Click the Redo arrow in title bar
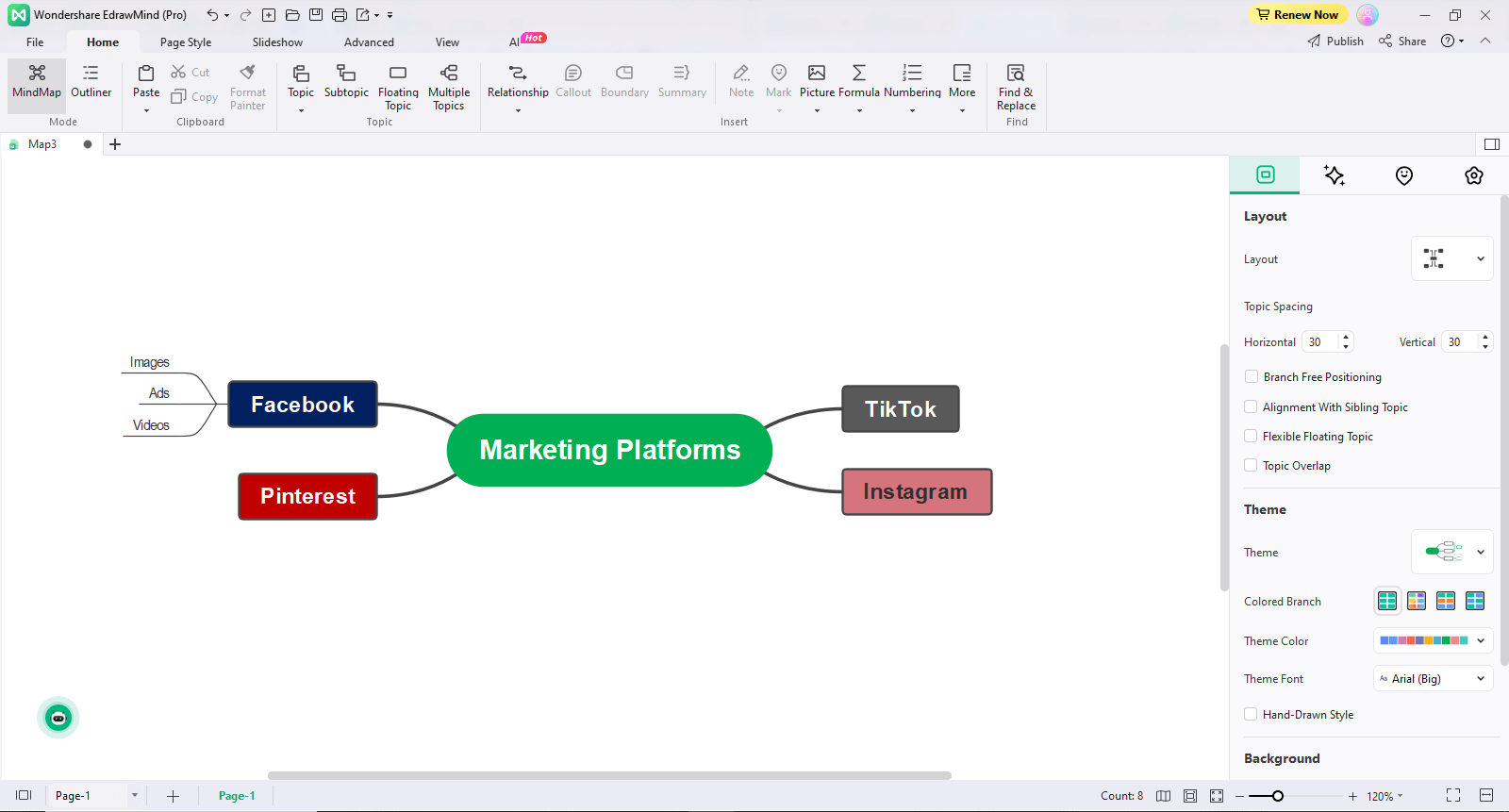Viewport: 1509px width, 812px height. coord(245,15)
